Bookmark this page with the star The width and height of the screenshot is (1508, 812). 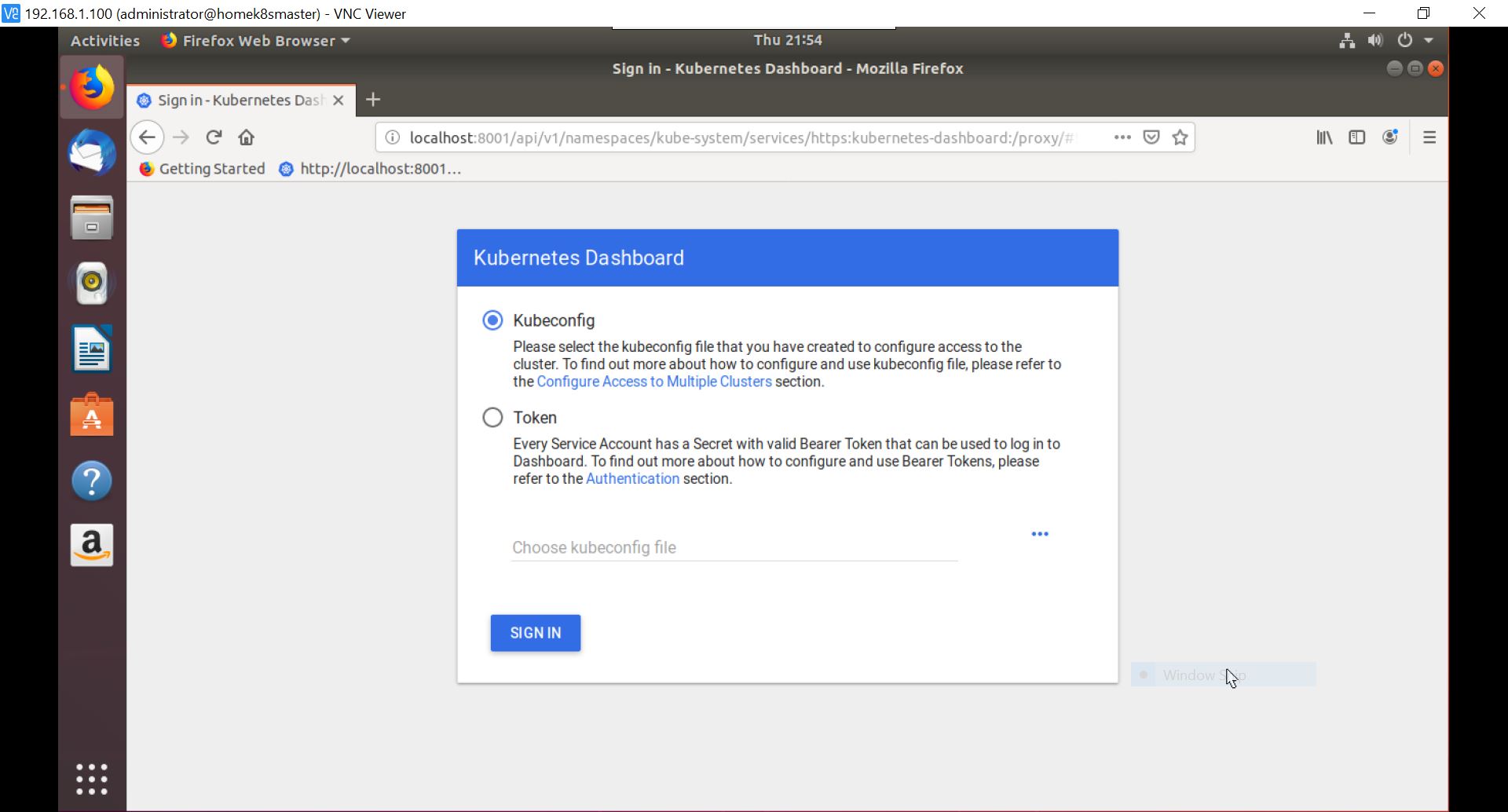1180,137
